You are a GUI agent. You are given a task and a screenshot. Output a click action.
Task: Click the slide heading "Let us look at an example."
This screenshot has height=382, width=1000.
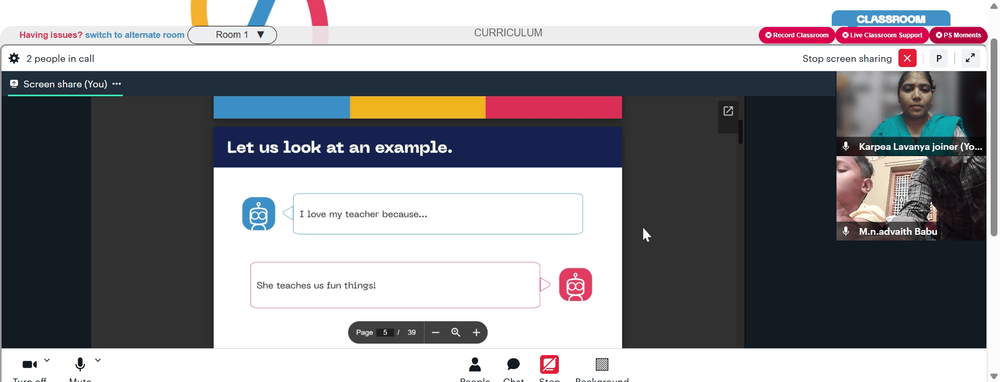click(339, 147)
